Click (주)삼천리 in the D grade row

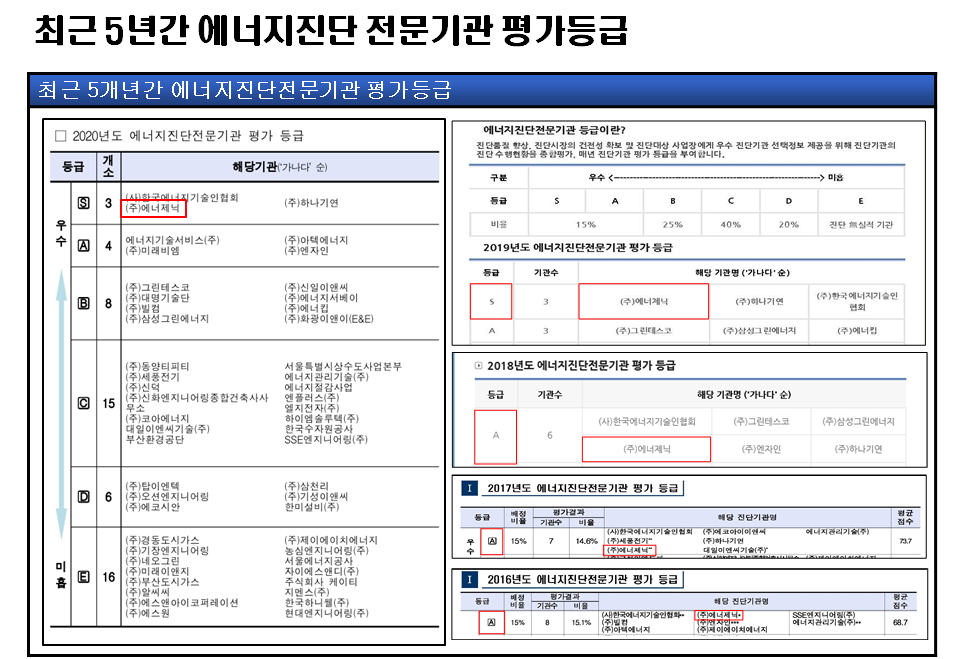point(306,486)
